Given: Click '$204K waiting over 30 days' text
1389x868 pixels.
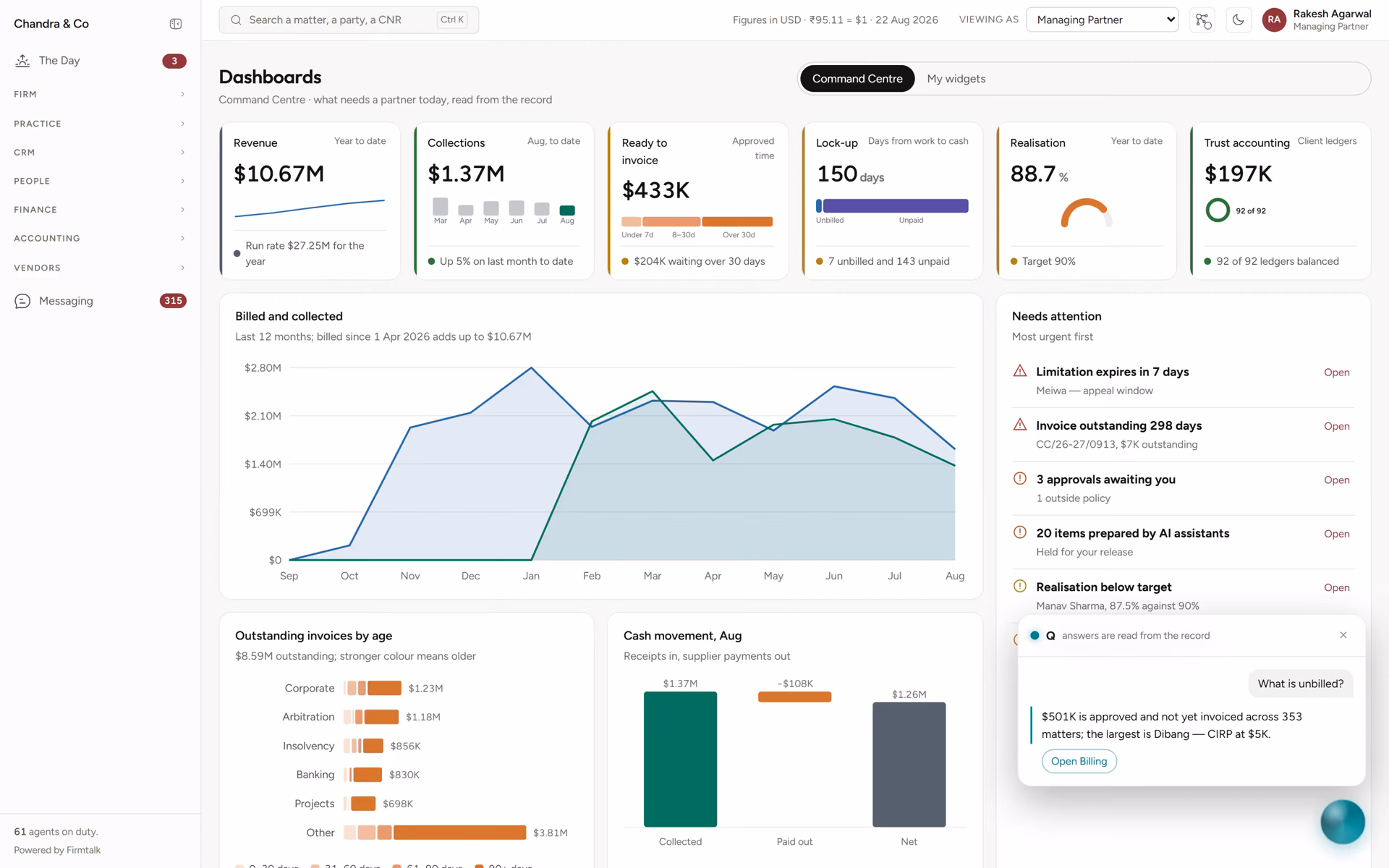Looking at the screenshot, I should pos(699,261).
